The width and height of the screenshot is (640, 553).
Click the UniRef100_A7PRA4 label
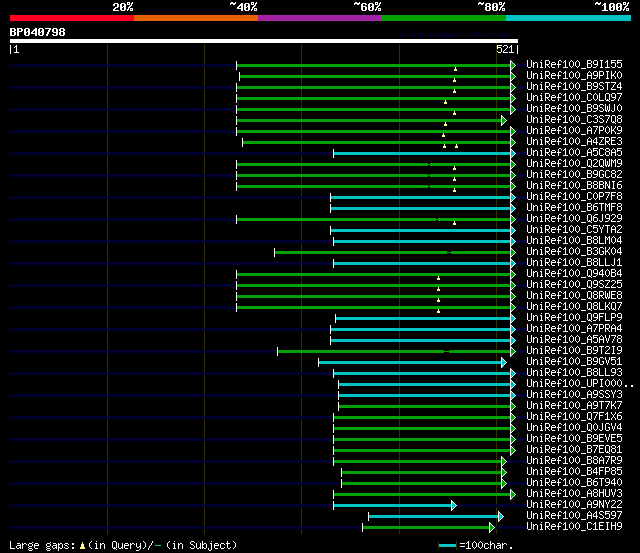click(x=574, y=329)
